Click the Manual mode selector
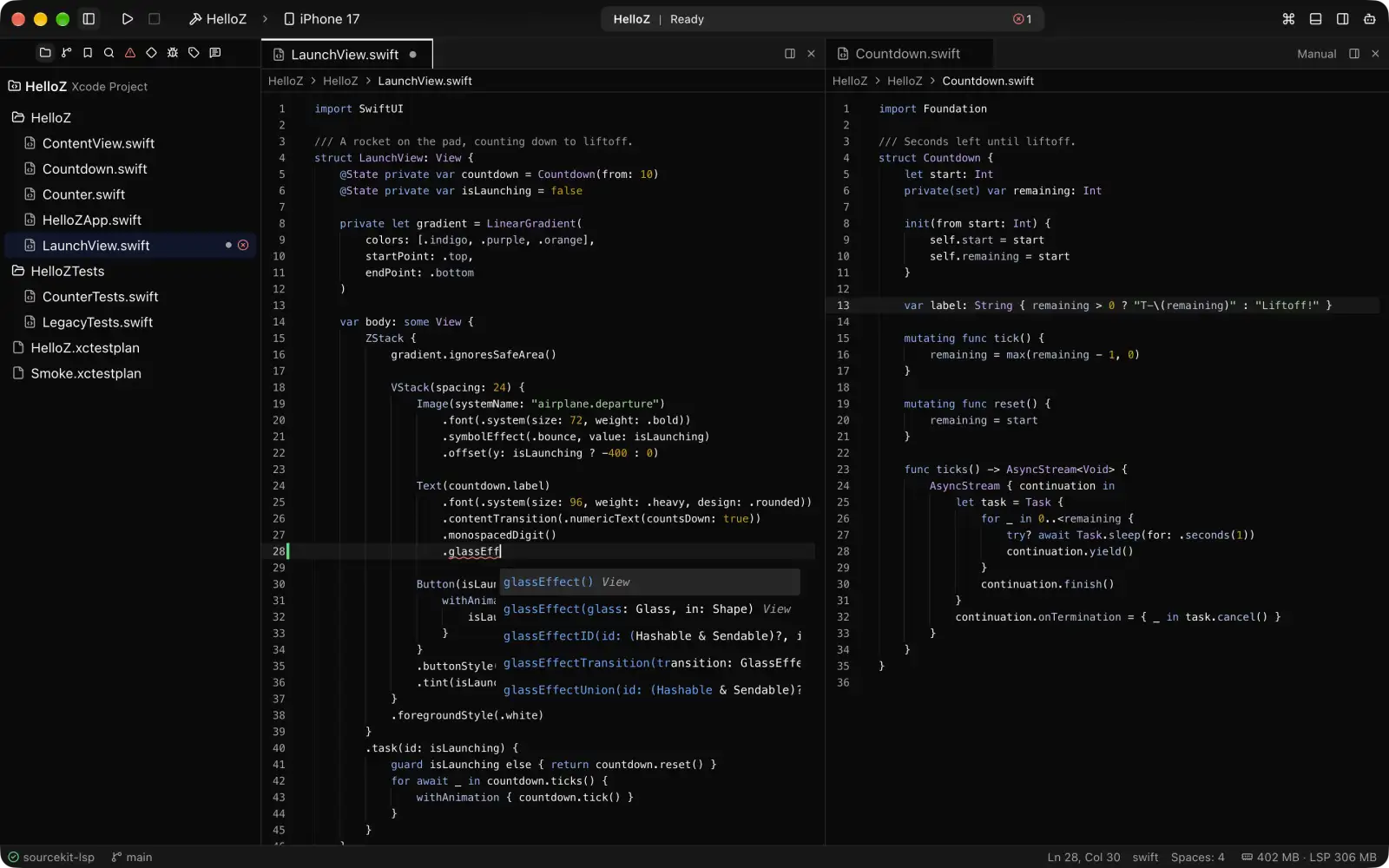 click(1316, 54)
